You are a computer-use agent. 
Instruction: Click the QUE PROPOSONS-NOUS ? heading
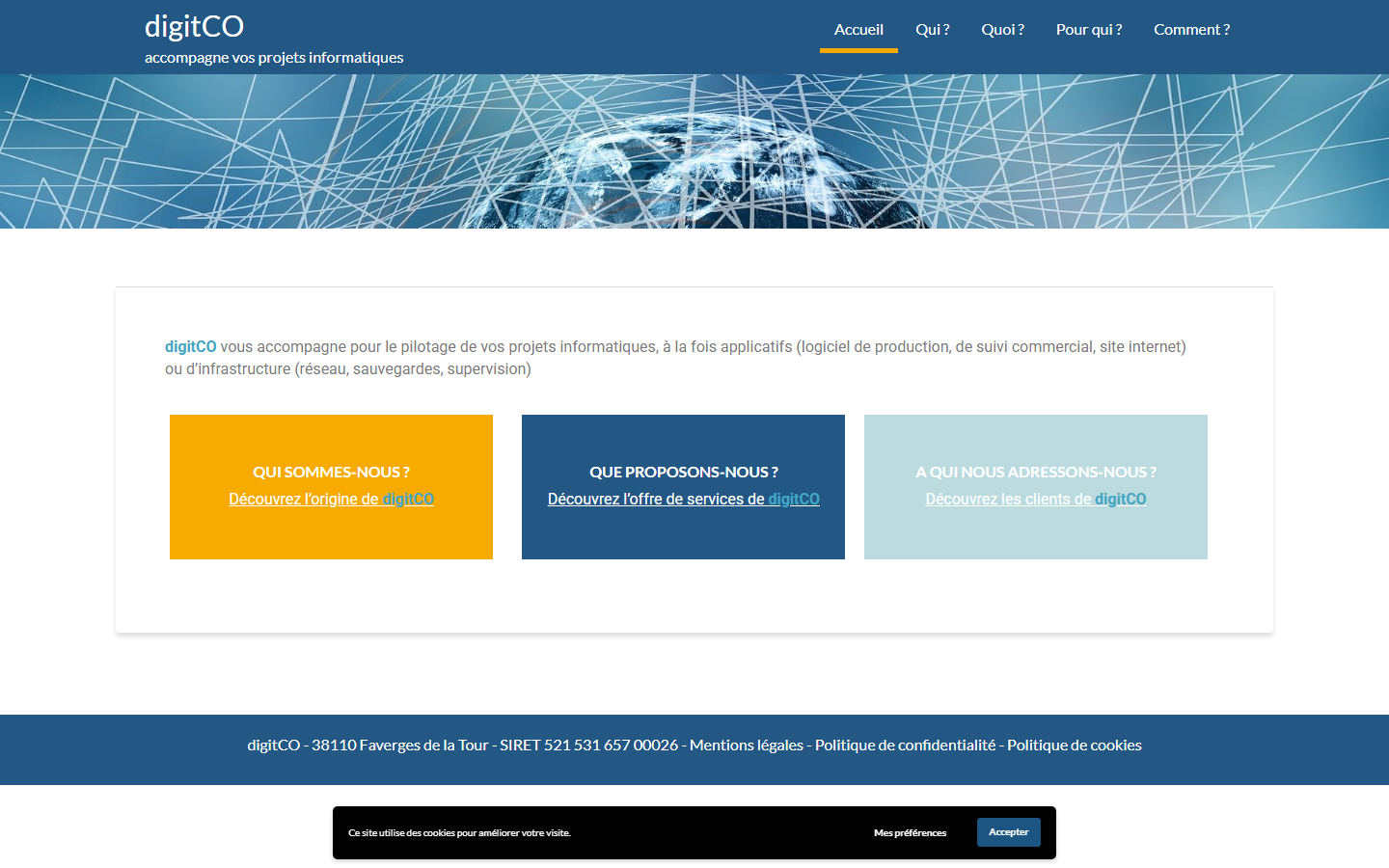coord(684,472)
